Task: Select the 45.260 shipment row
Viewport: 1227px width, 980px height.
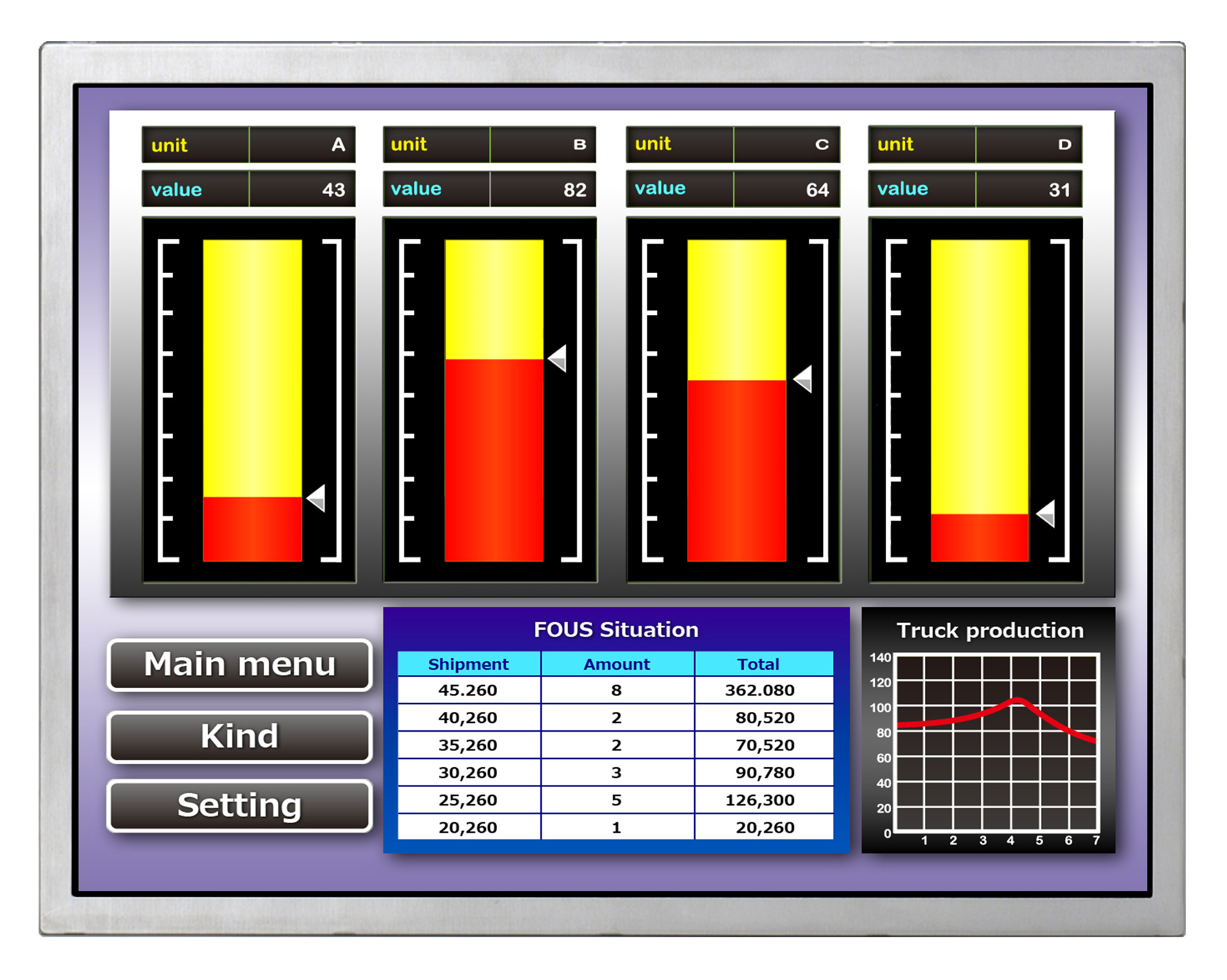Action: tap(468, 691)
